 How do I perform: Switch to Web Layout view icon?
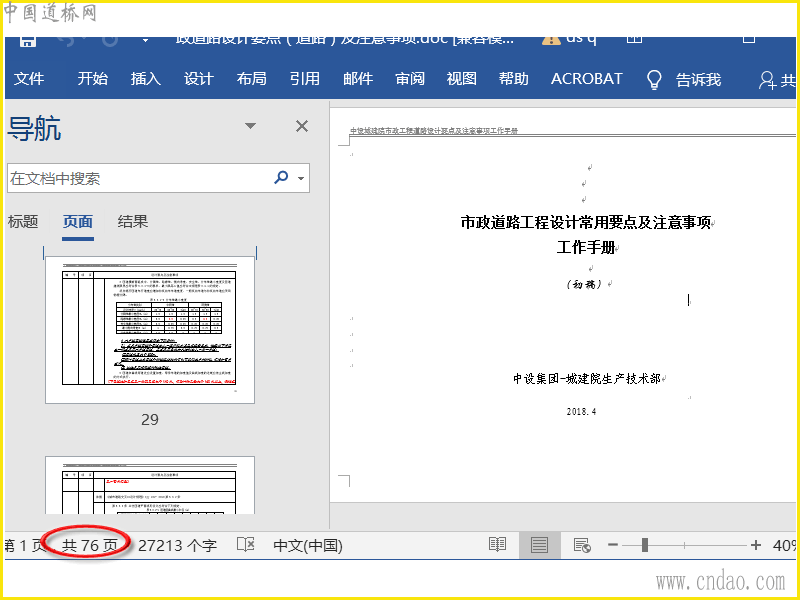click(x=582, y=545)
